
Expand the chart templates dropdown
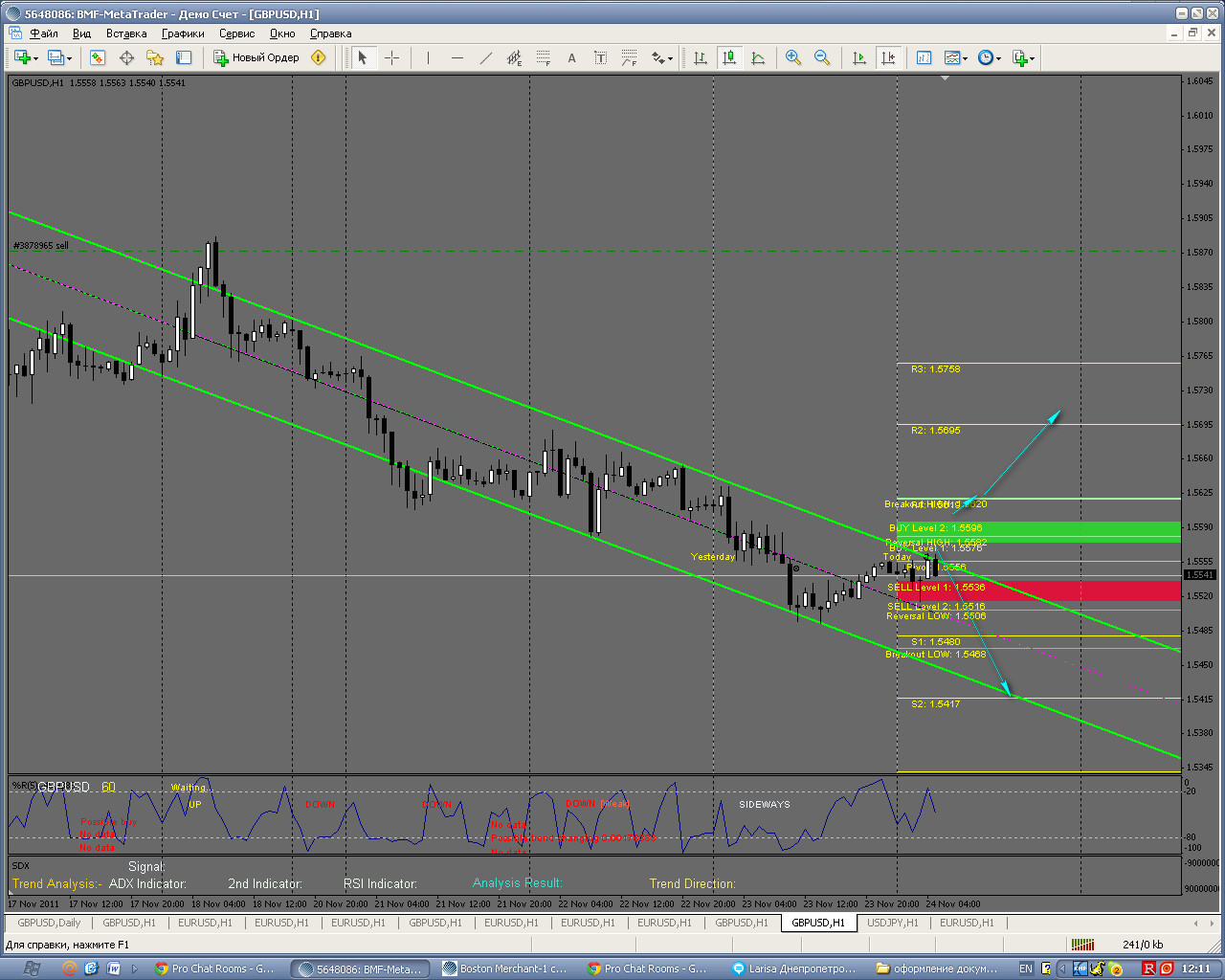966,58
